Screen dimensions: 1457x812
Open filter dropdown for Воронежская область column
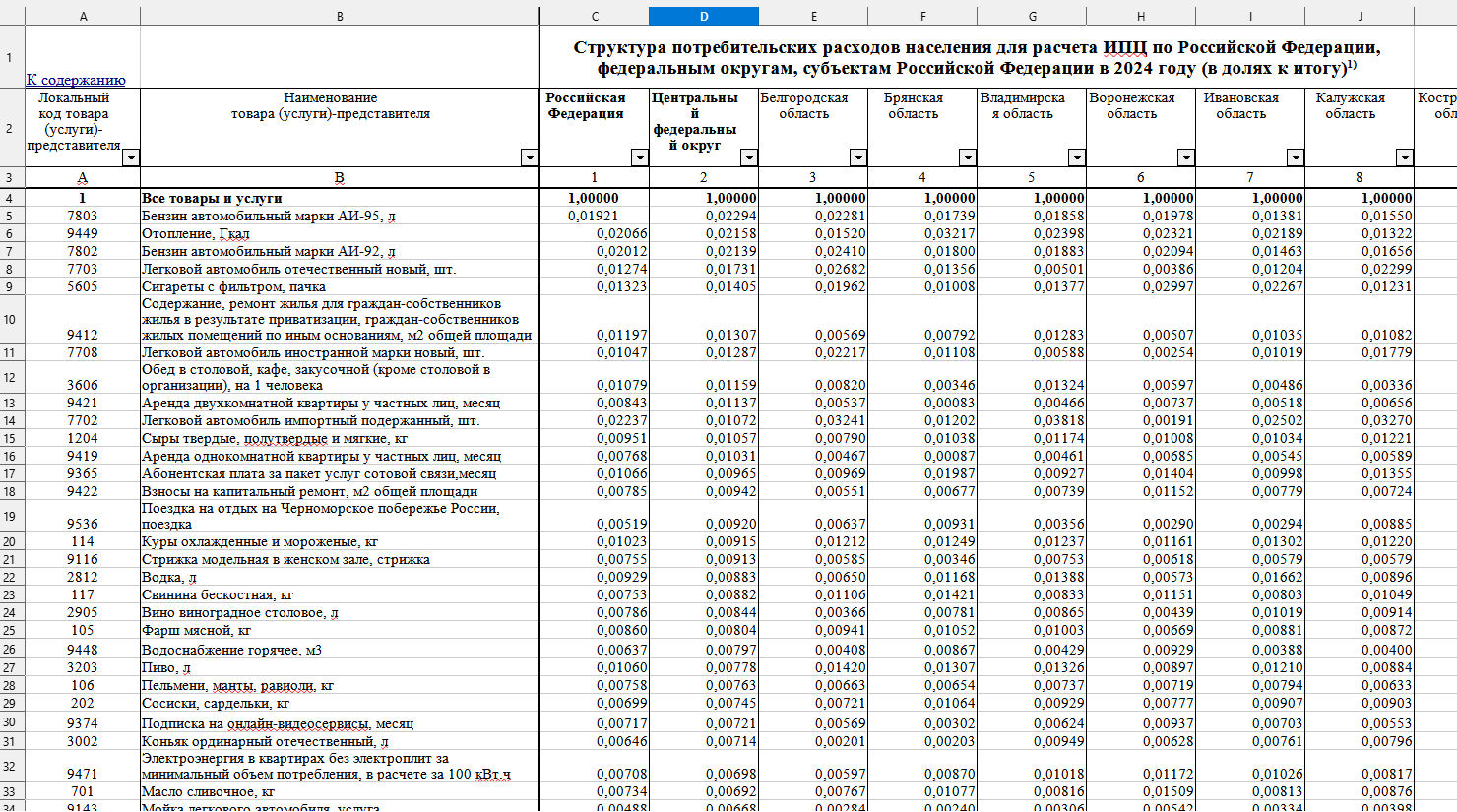[1186, 157]
